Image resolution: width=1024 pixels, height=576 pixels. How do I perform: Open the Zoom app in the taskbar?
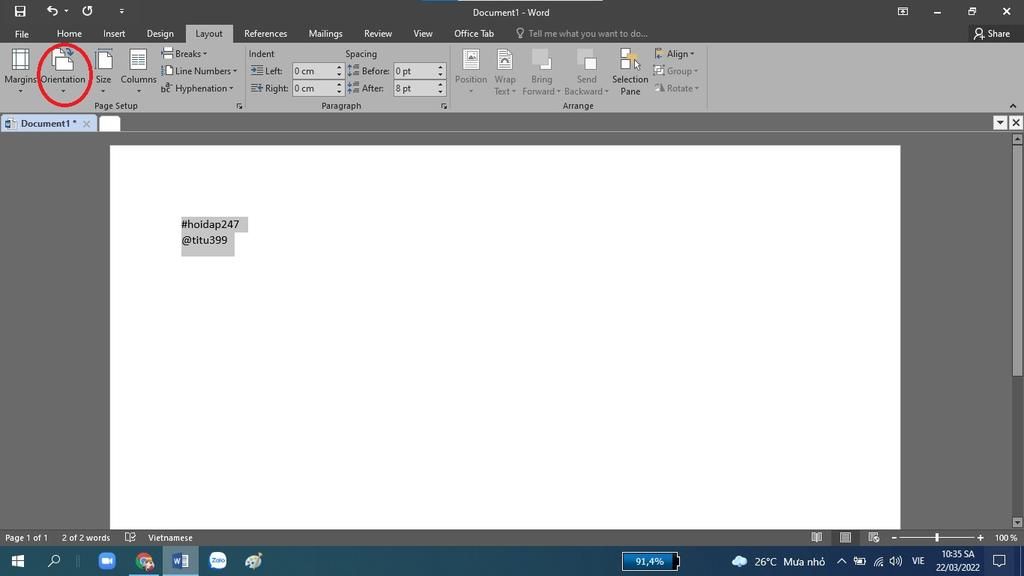pyautogui.click(x=106, y=561)
